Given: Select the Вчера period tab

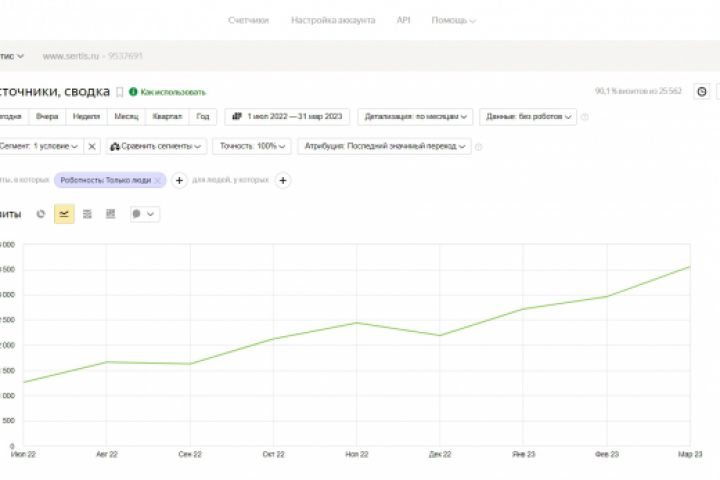Looking at the screenshot, I should pyautogui.click(x=47, y=117).
